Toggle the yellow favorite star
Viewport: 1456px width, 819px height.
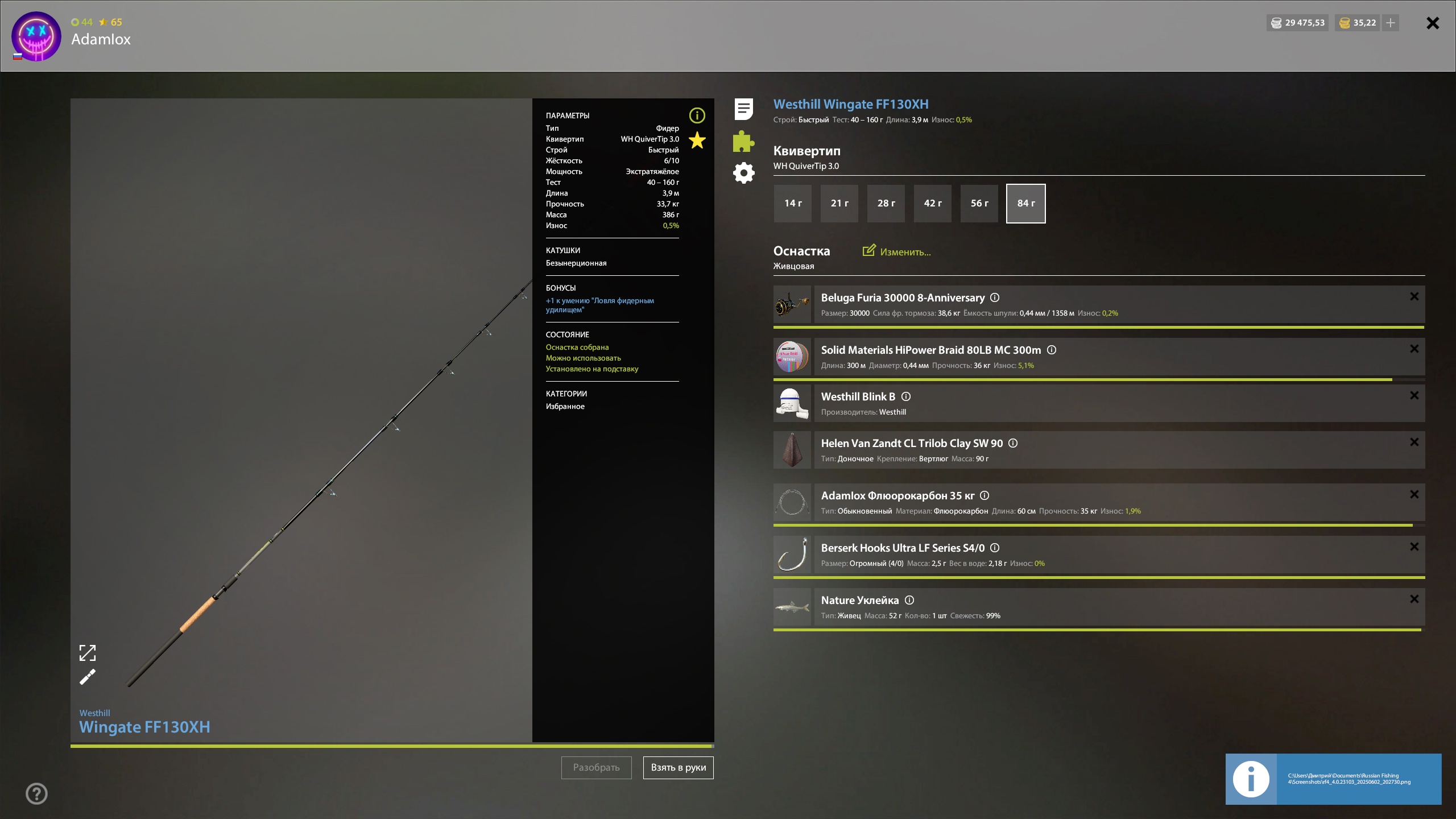click(x=697, y=140)
